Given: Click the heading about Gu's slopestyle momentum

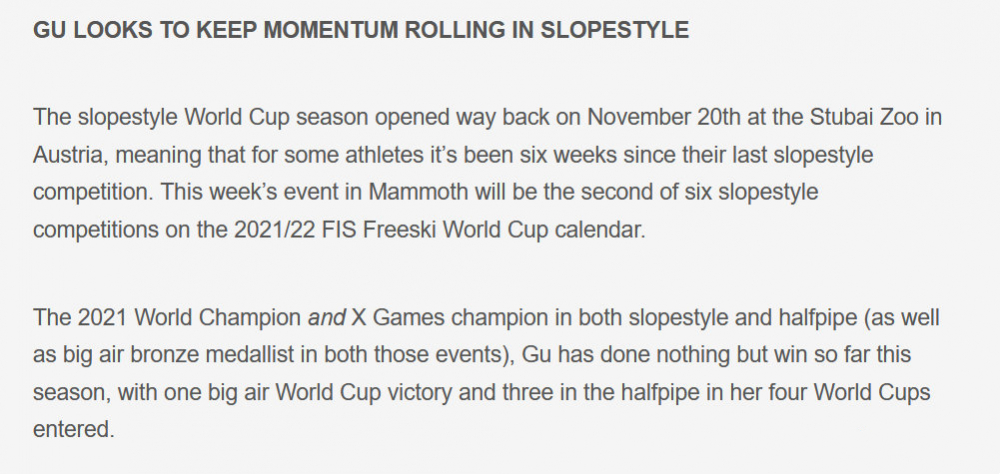Looking at the screenshot, I should click(360, 30).
